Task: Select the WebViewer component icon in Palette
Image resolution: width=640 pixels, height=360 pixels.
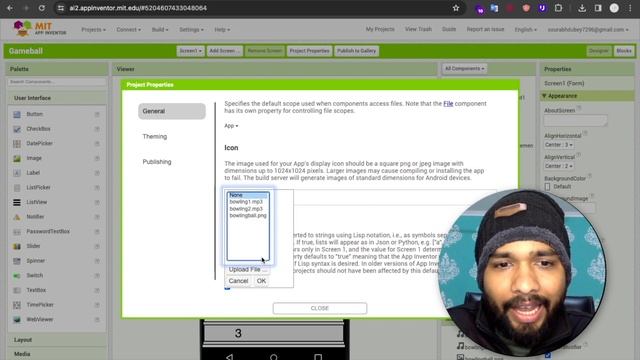Action: pos(17,320)
